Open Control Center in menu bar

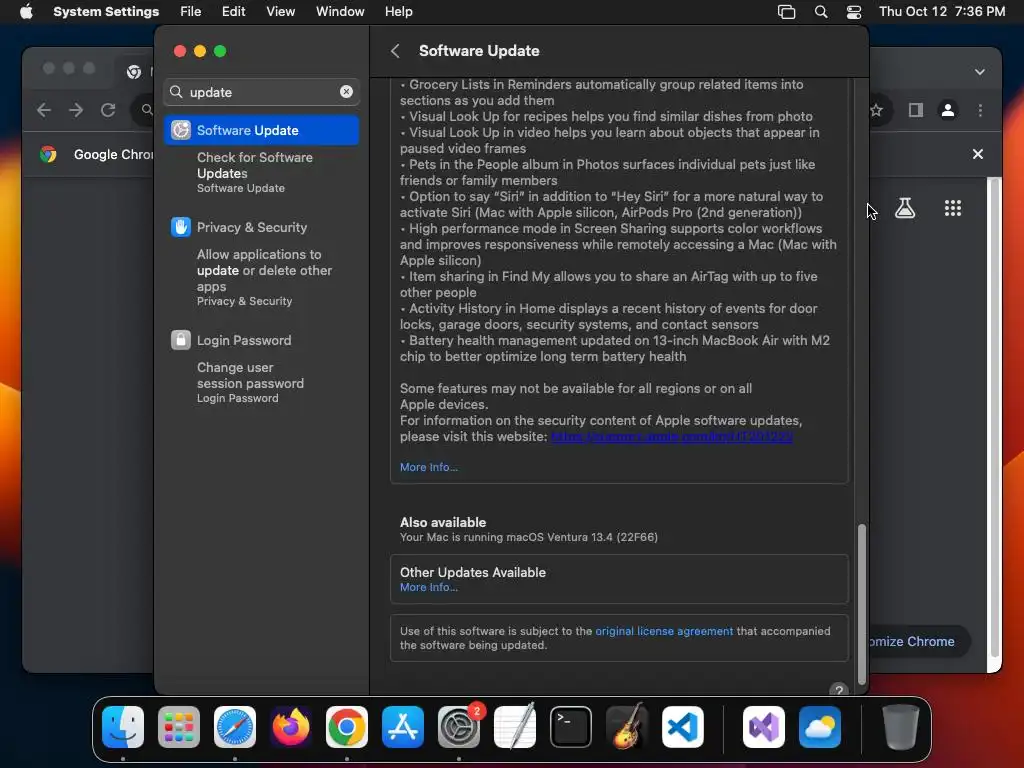[x=854, y=12]
